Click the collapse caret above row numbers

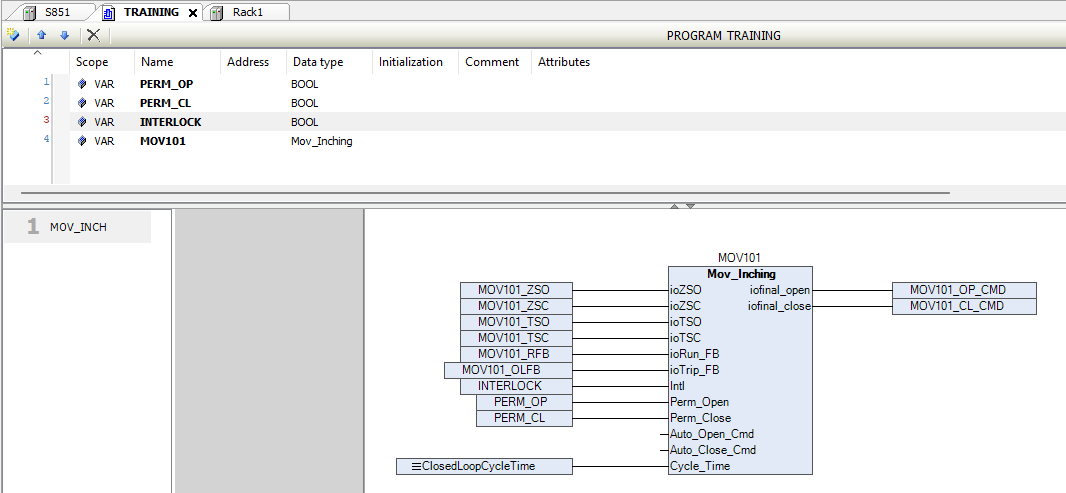pyautogui.click(x=37, y=53)
